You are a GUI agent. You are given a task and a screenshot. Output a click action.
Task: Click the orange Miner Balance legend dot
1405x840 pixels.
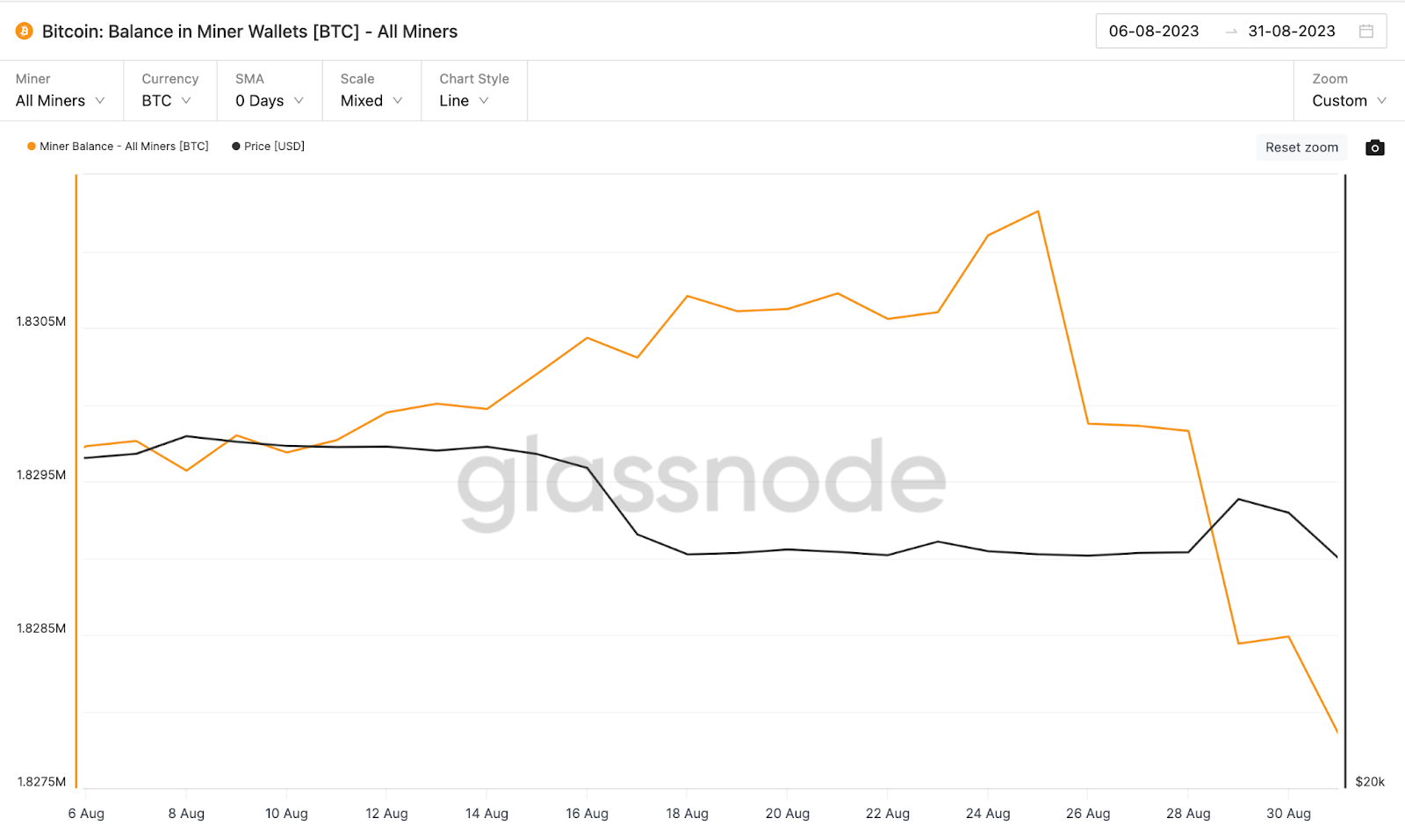[32, 147]
